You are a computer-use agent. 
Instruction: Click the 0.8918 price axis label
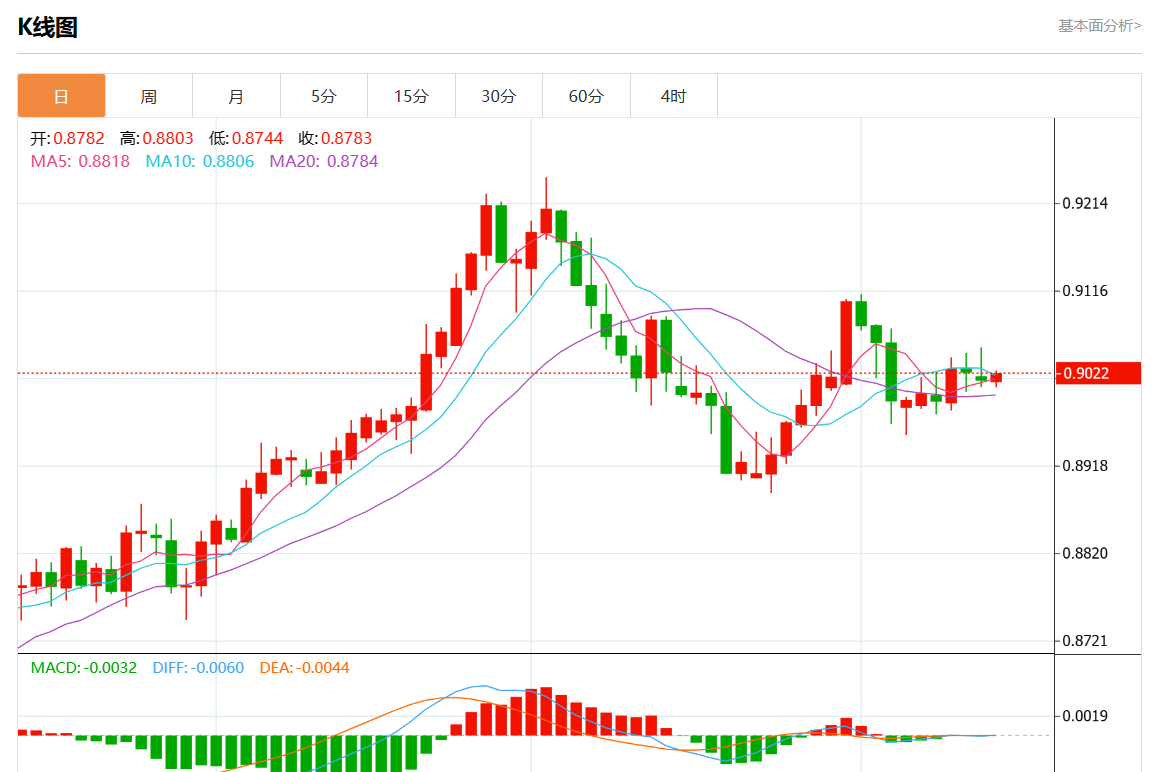1085,466
